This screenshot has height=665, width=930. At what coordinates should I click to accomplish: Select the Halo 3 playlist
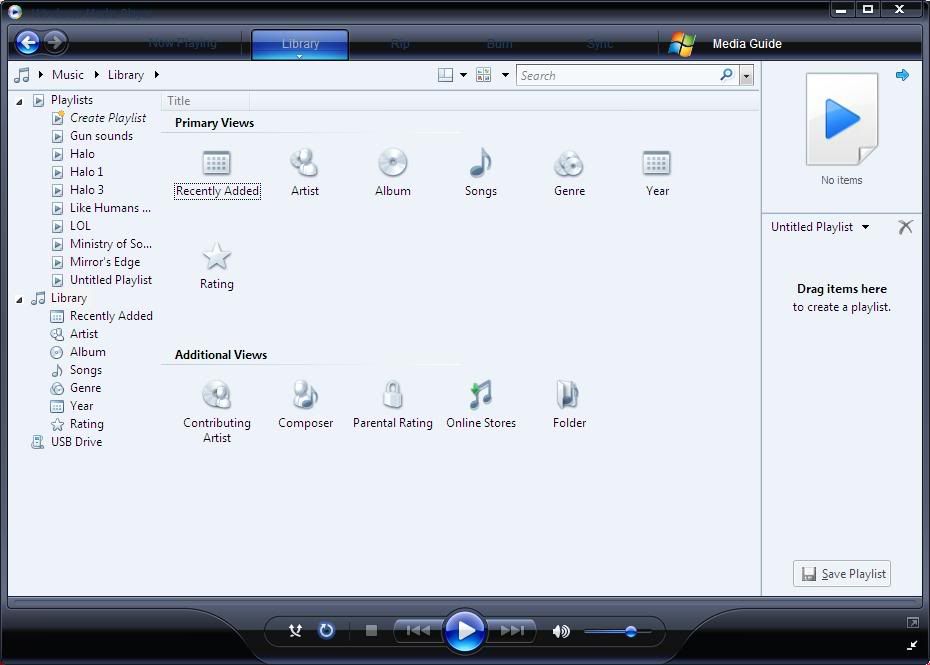click(x=87, y=190)
